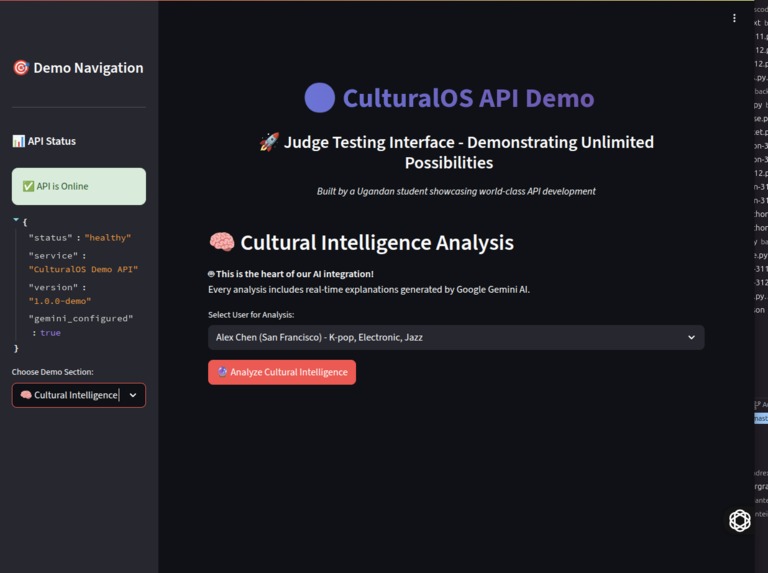Click the Google Gemini AI explanation sentence
Image resolution: width=768 pixels, height=573 pixels.
point(369,289)
